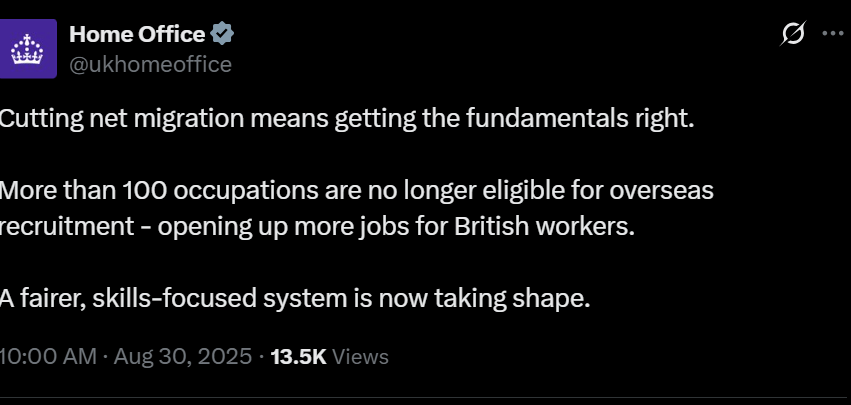This screenshot has height=405, width=851.
Task: Click the 13.5K view count number
Action: (298, 356)
